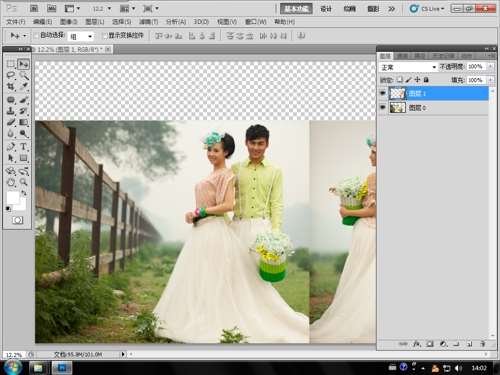Open the 滤镜(T) menu

pos(148,22)
